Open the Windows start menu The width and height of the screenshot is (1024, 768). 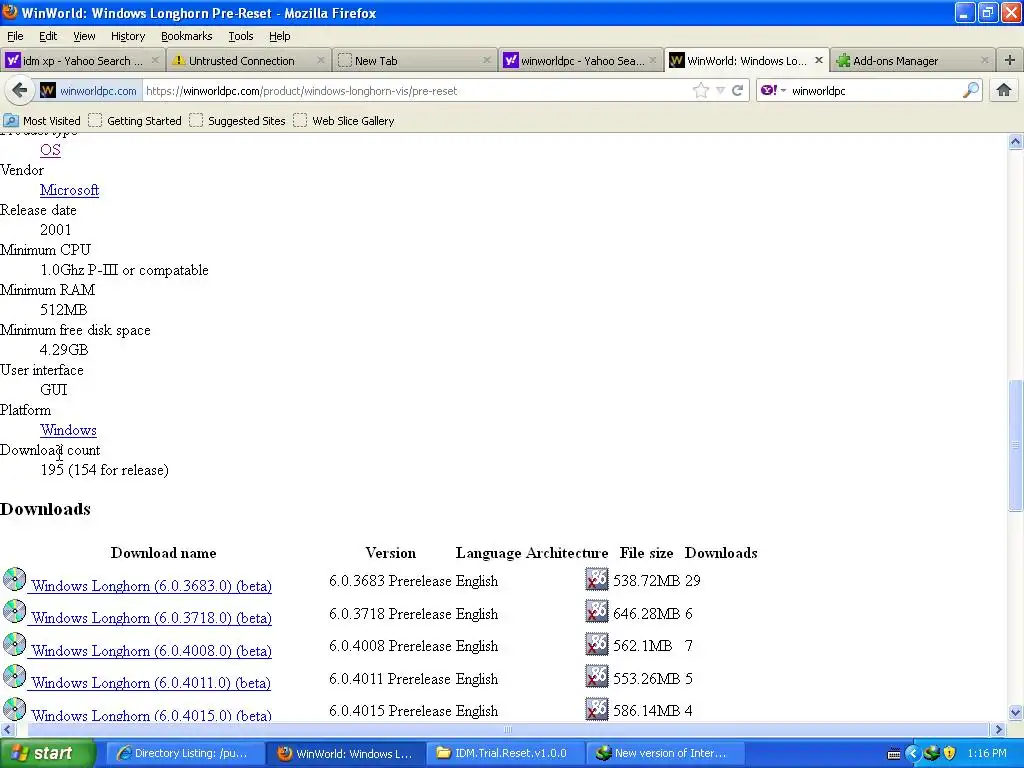(x=47, y=753)
